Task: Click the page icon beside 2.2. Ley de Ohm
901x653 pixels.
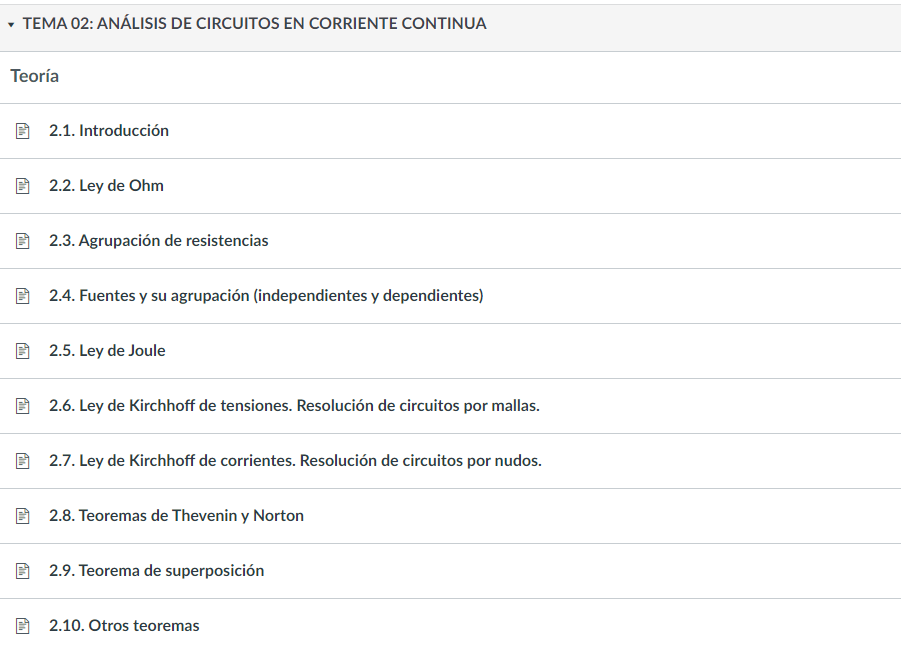Action: (23, 186)
